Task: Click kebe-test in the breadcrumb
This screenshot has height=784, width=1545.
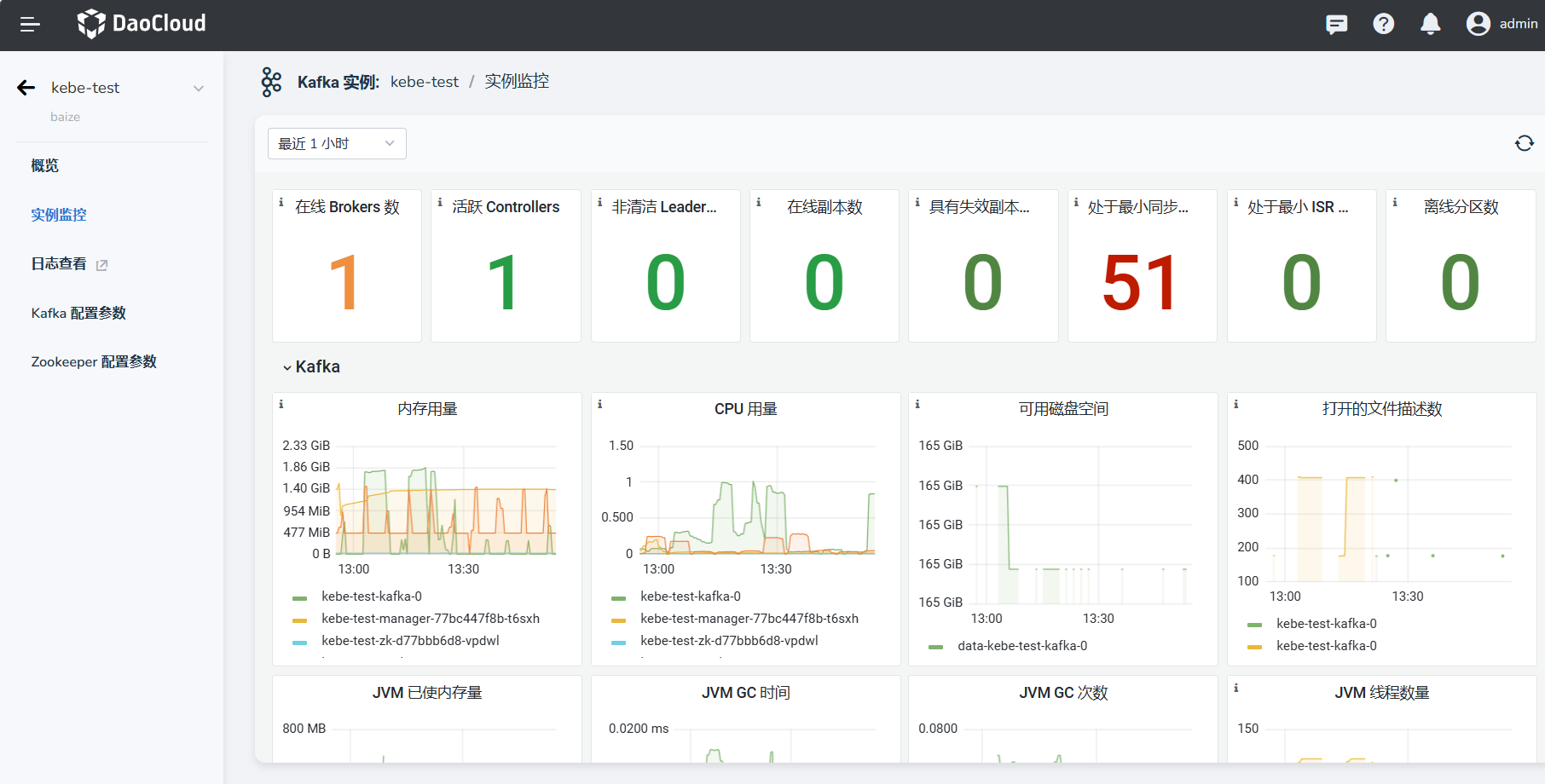Action: coord(424,82)
